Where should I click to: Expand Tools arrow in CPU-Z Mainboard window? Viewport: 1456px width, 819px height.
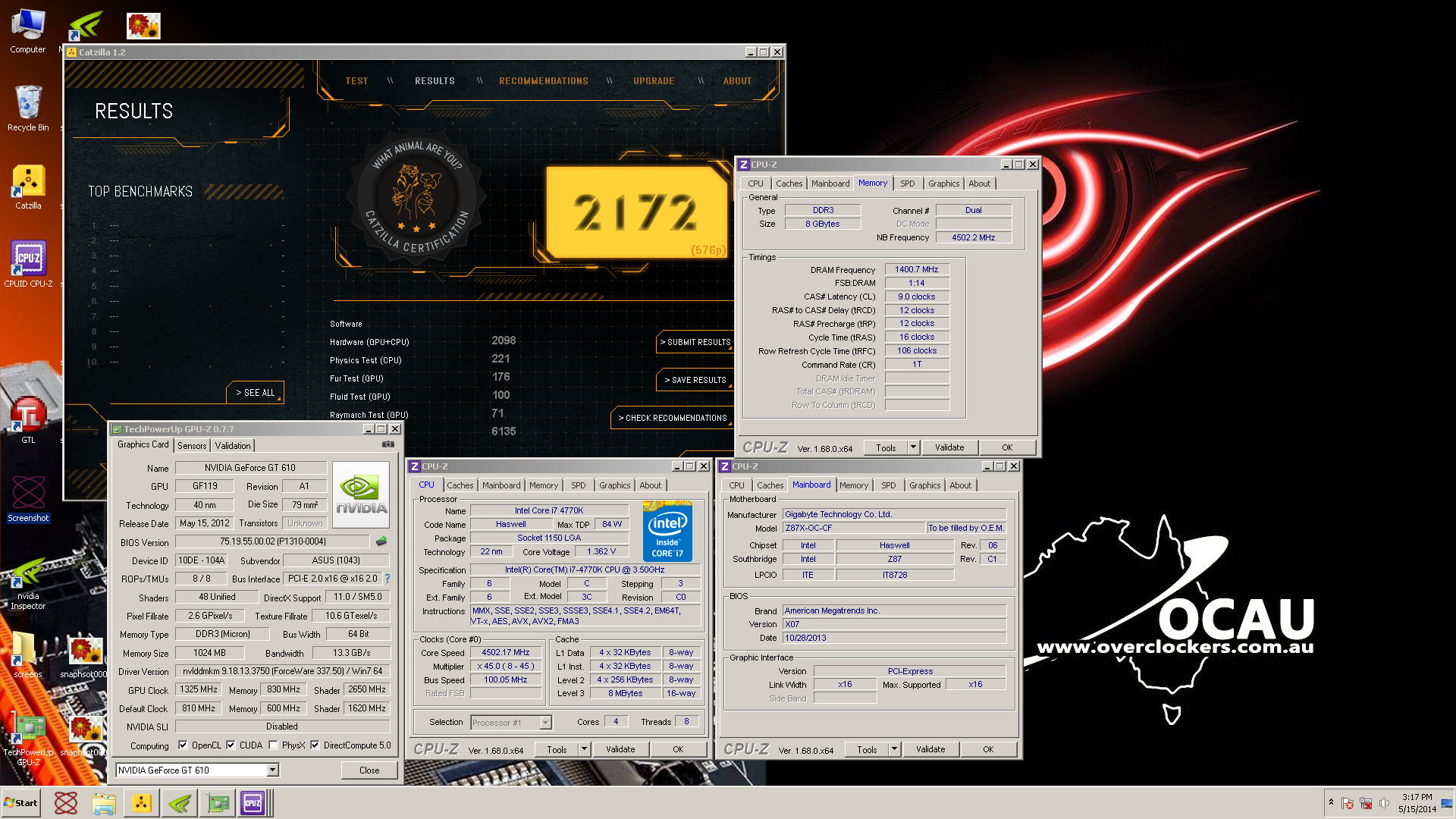click(x=894, y=749)
